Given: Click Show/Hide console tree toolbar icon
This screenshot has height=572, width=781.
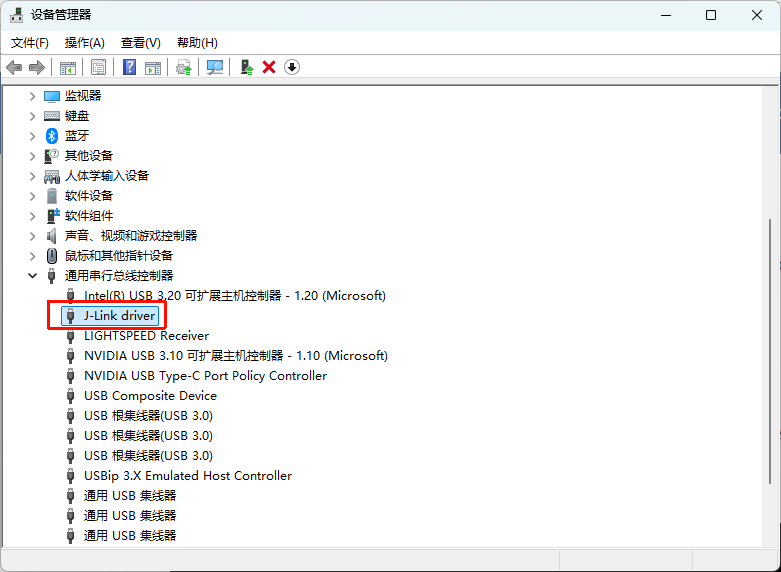Looking at the screenshot, I should 68,67.
